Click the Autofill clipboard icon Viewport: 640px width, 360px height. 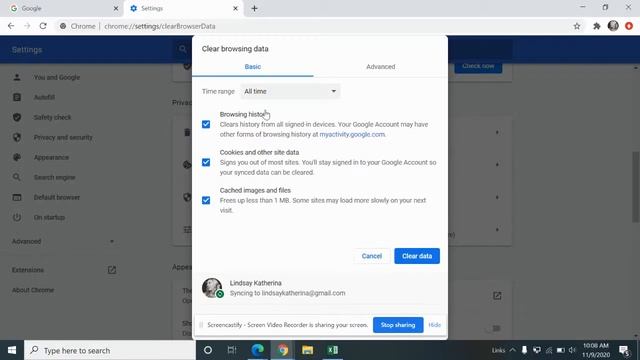17,97
